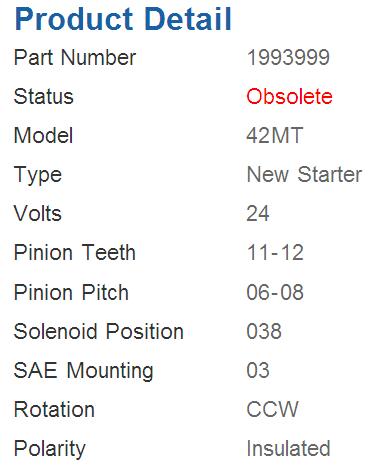Click the Solenoid Position label
This screenshot has height=470, width=376.
click(99, 331)
